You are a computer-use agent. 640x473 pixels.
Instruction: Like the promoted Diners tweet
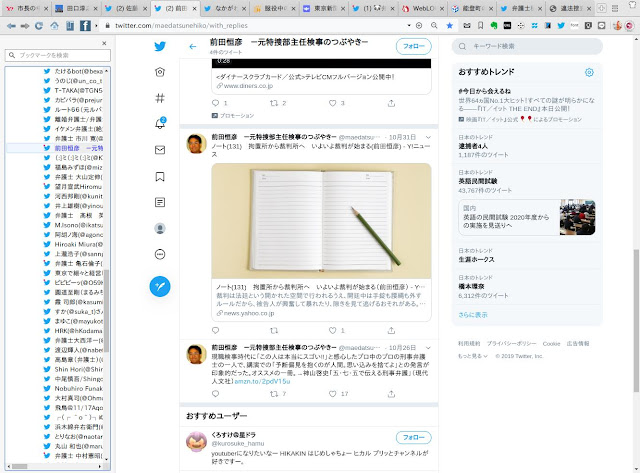pyautogui.click(x=333, y=103)
